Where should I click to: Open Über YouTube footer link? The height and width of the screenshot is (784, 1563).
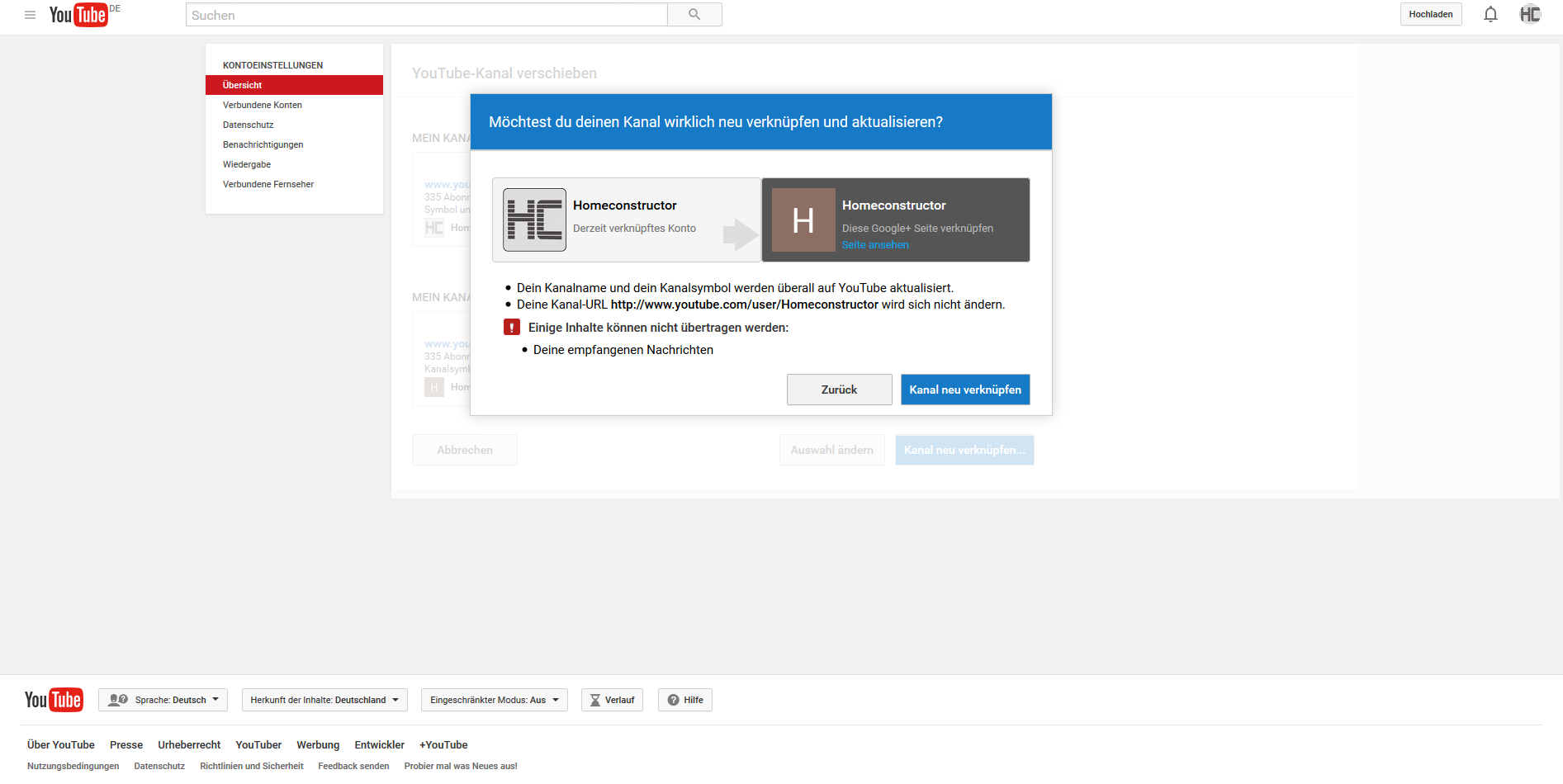[x=61, y=744]
